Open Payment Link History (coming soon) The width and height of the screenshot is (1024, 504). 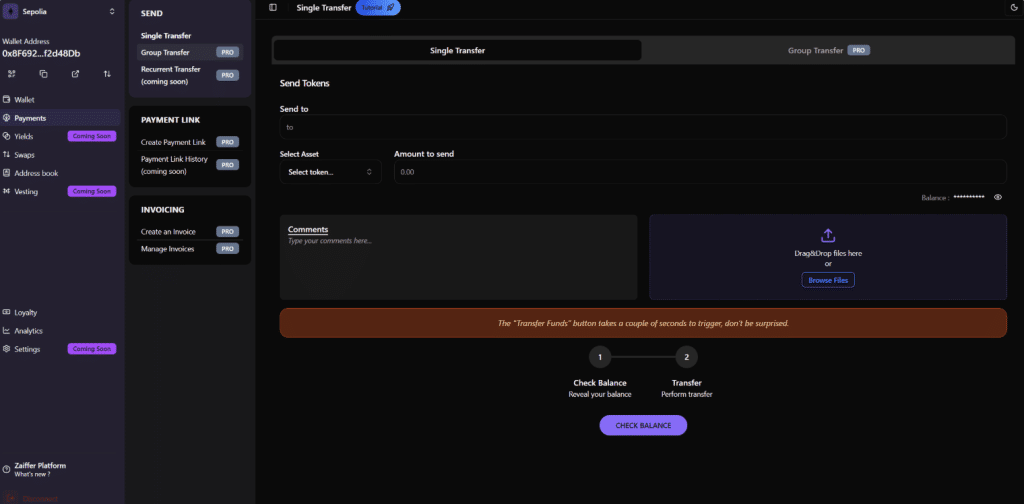(x=174, y=165)
